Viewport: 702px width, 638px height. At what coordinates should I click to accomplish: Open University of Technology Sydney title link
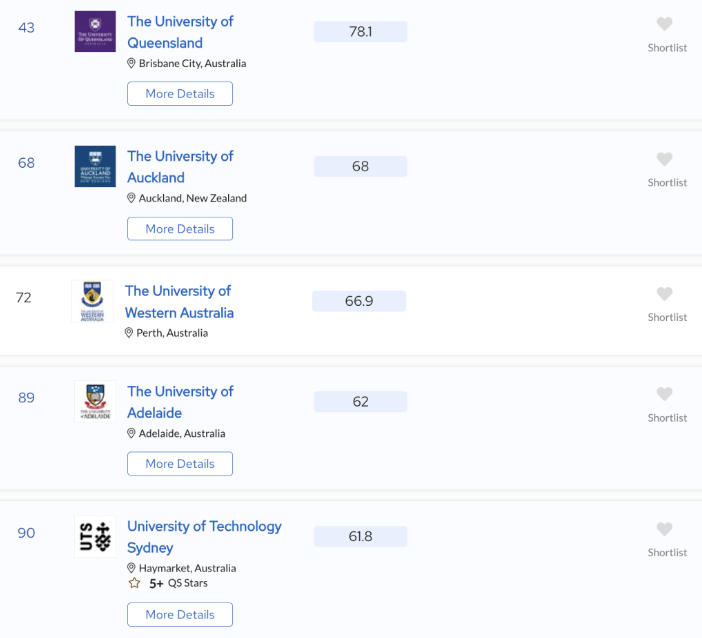click(x=204, y=537)
